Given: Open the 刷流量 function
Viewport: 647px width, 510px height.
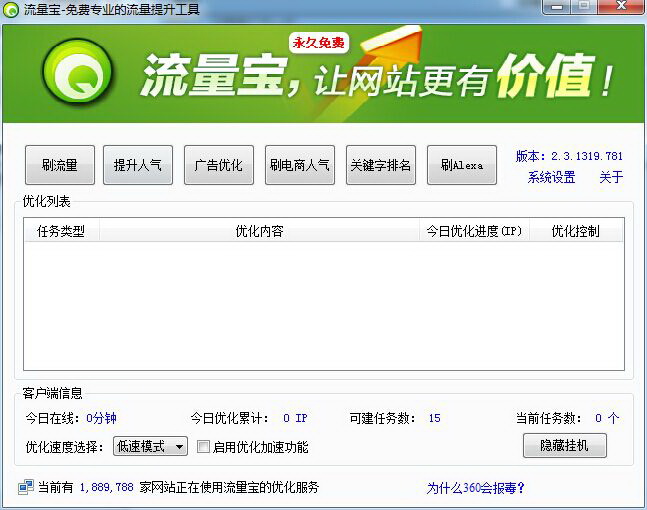Looking at the screenshot, I should point(60,165).
